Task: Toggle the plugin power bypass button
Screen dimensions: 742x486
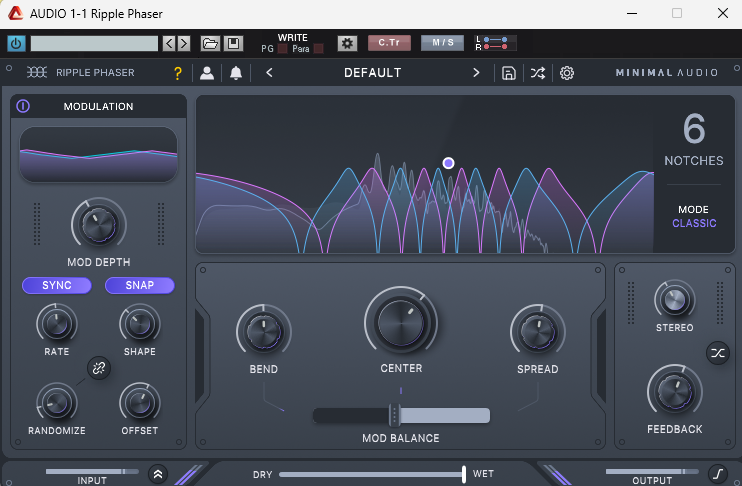Action: click(x=16, y=44)
